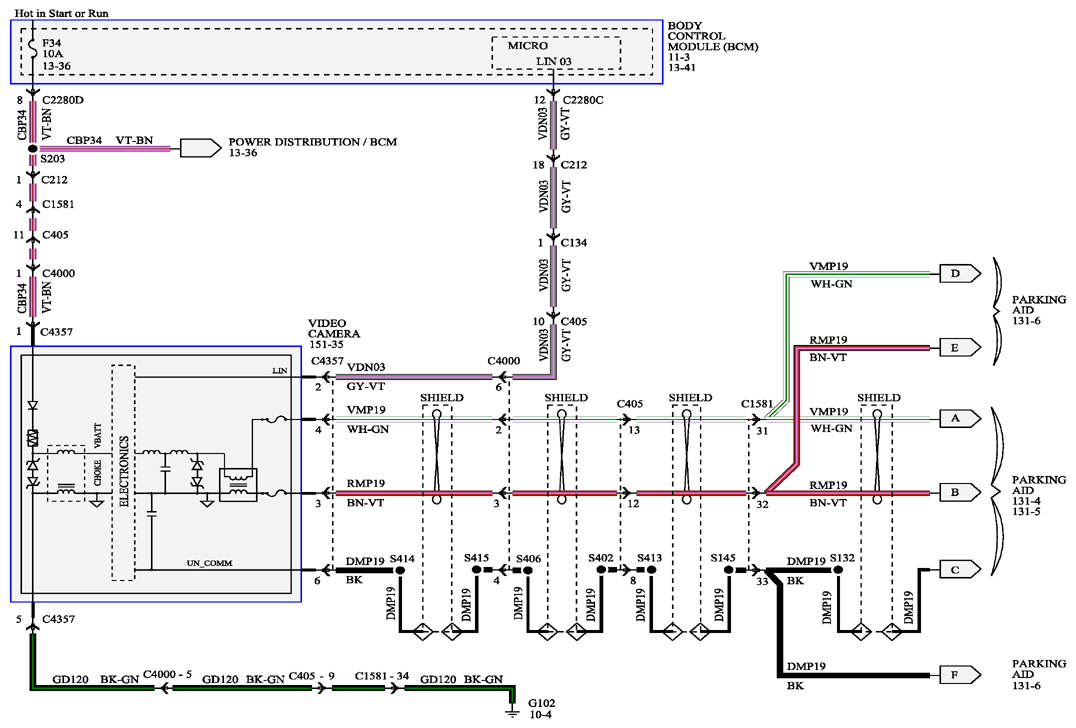Click the RMP19 label next to connector E
The width and height of the screenshot is (1076, 728).
coord(828,340)
